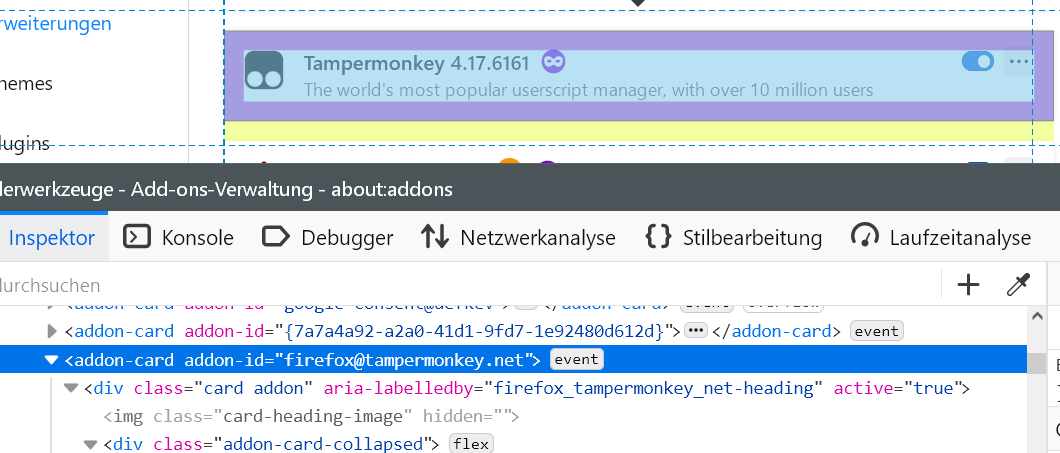Toggle the Tampermonkey extension switch
The height and width of the screenshot is (453, 1060).
point(978,62)
